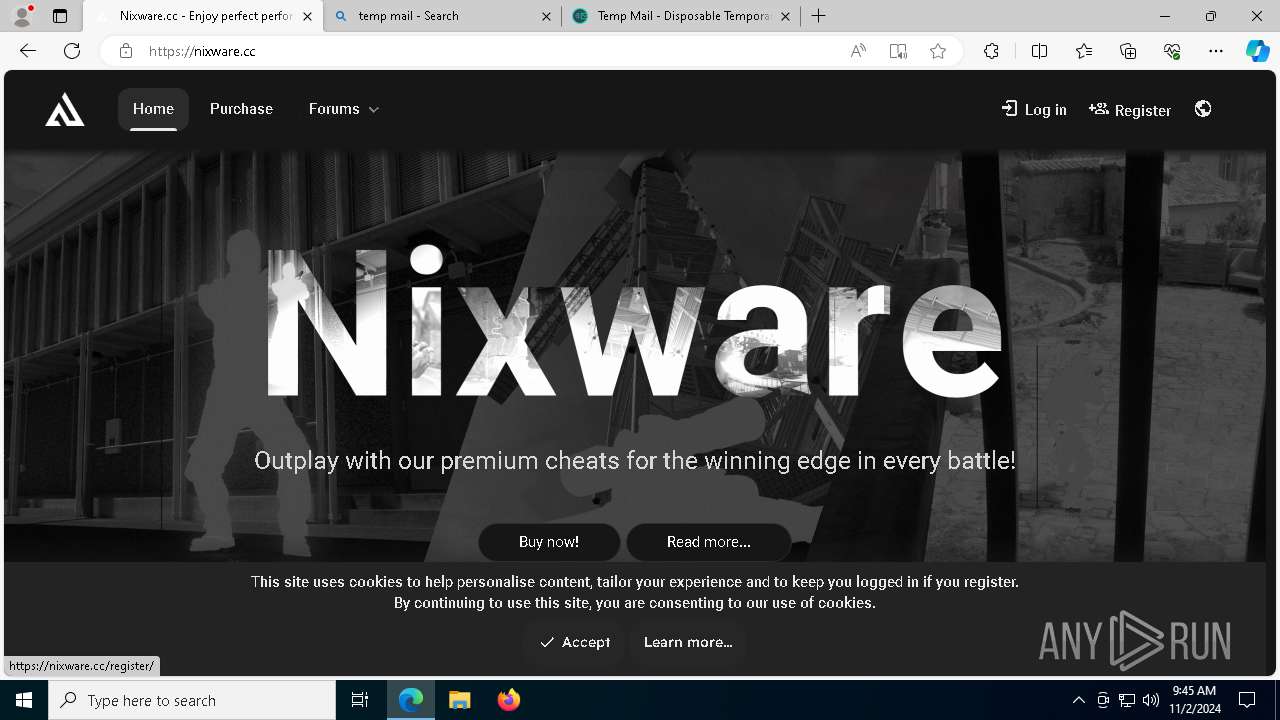Open Edge Settings and more menu
This screenshot has height=720, width=1280.
1216,51
